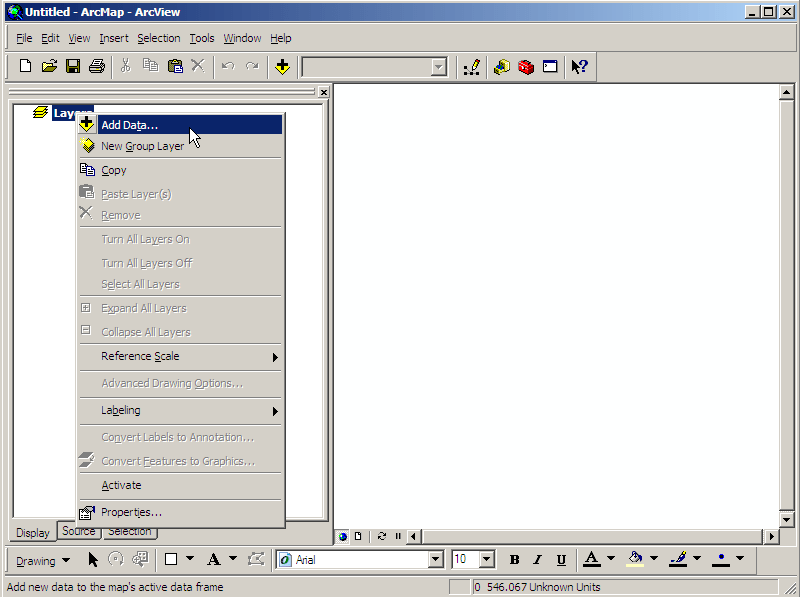Viewport: 800px width, 597px height.
Task: Click the Delete X toolbar icon
Action: point(198,66)
